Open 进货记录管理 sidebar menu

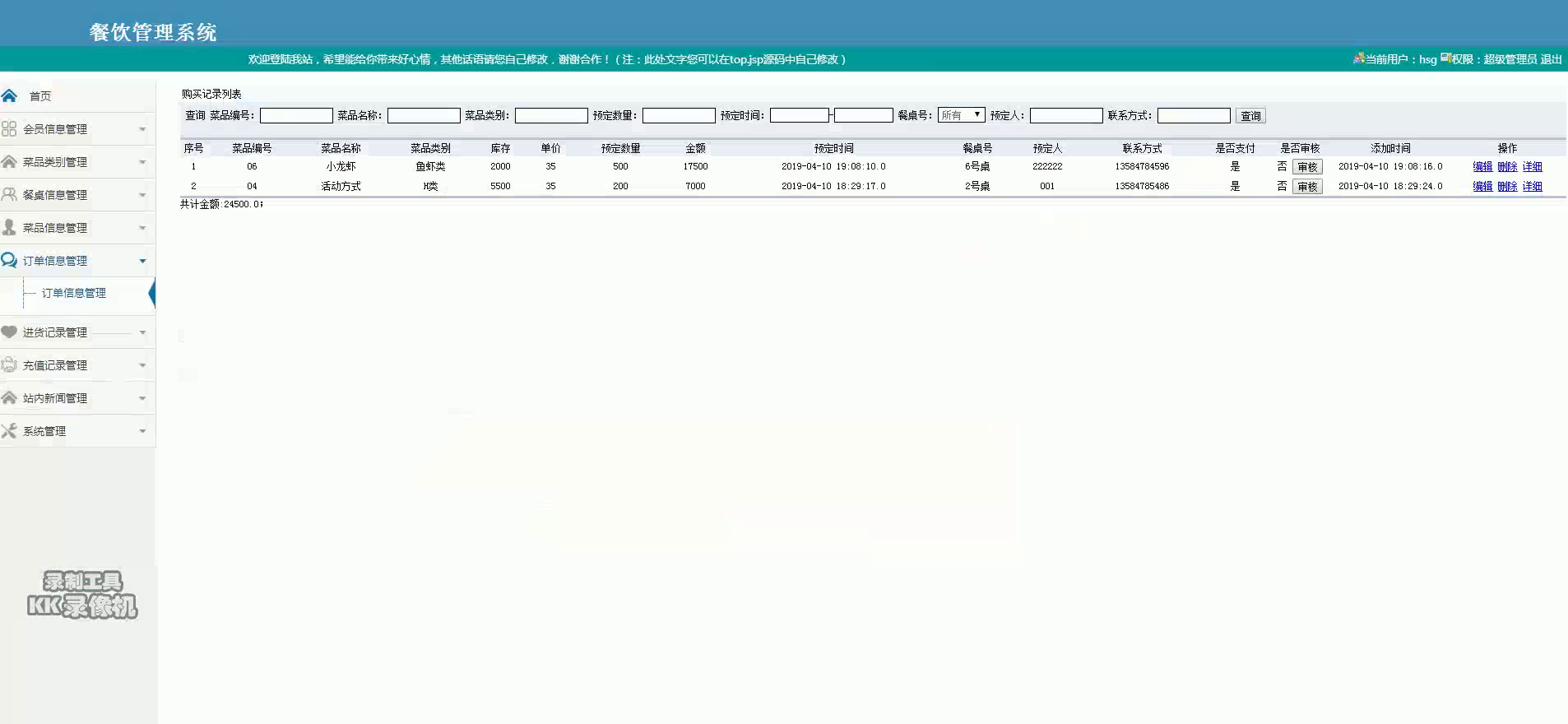click(x=77, y=332)
